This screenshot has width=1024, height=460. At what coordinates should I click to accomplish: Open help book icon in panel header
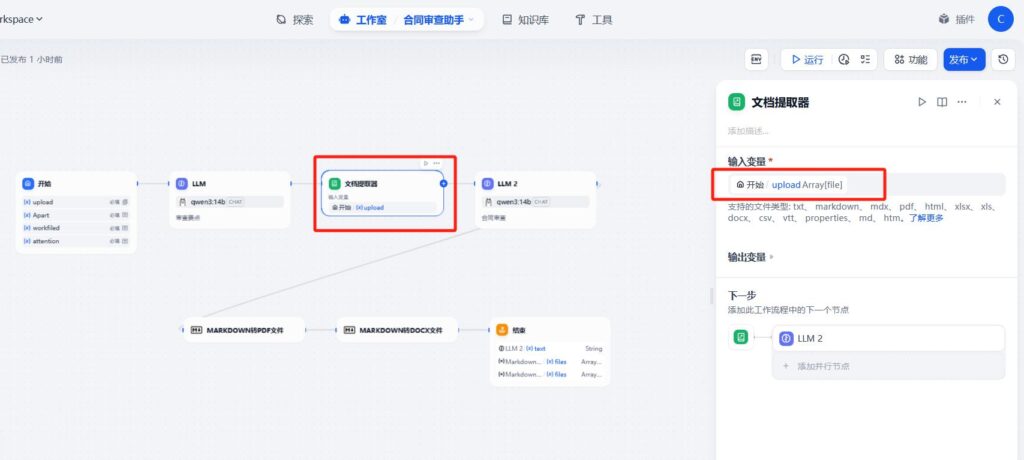[x=942, y=102]
